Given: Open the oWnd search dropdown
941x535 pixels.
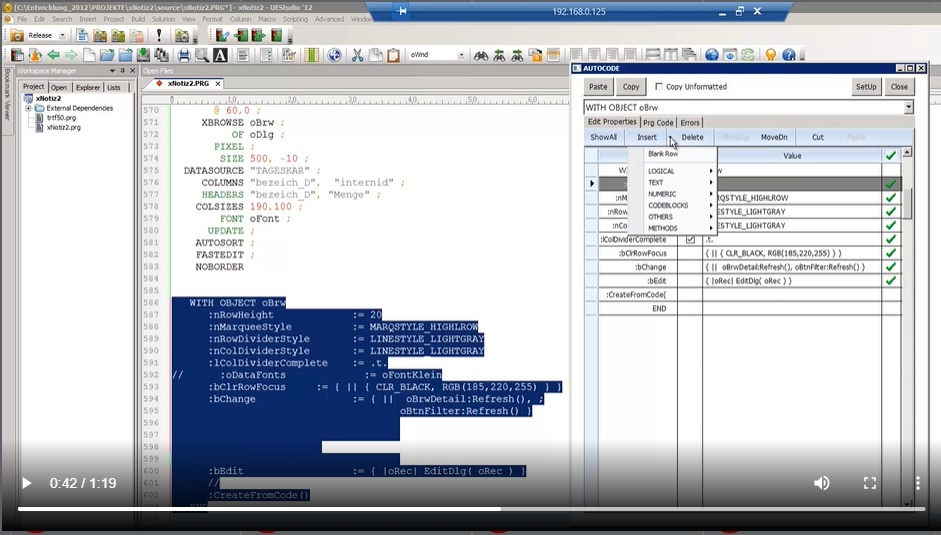Looking at the screenshot, I should [x=461, y=55].
